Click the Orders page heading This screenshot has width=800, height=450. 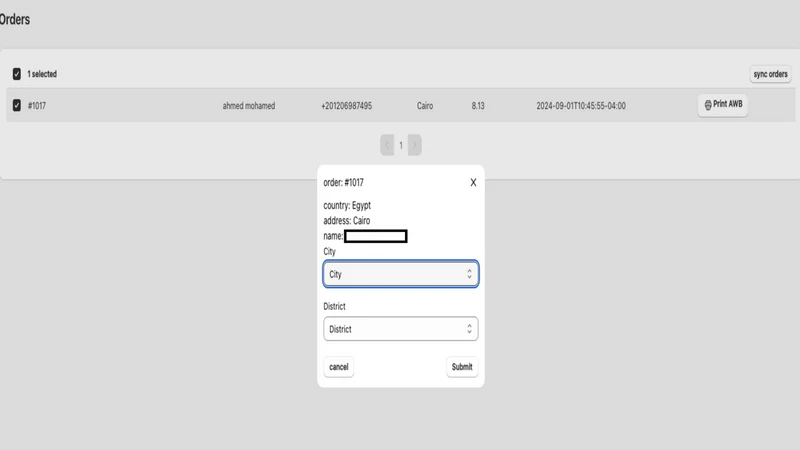coord(15,19)
